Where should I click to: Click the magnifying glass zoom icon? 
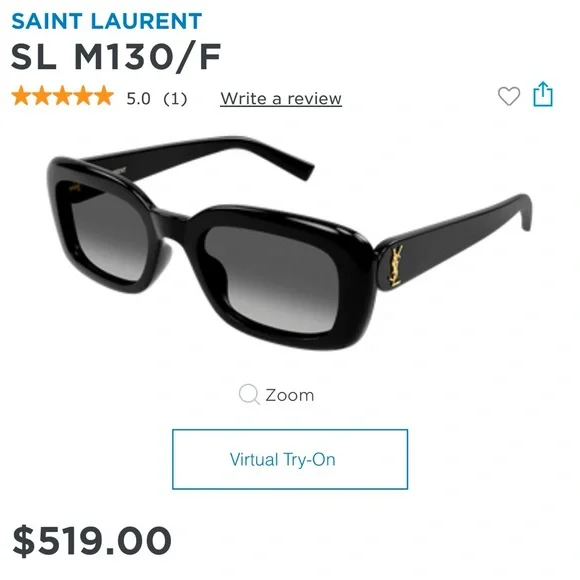click(249, 394)
